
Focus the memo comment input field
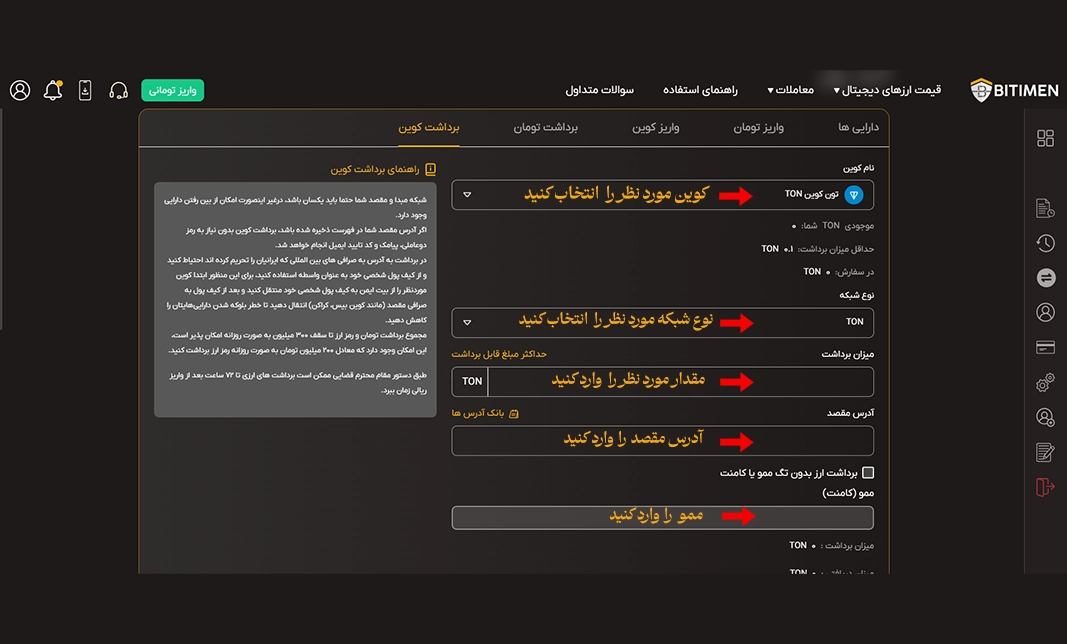click(662, 517)
